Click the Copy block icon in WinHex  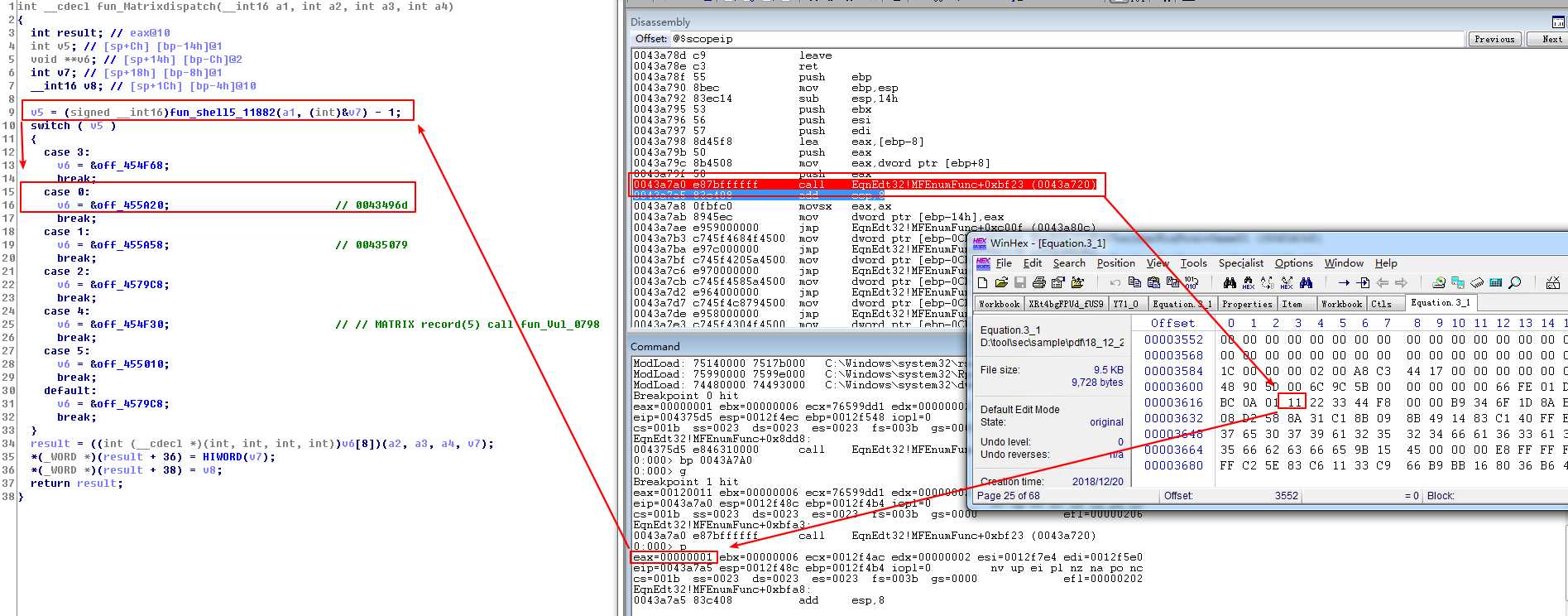tap(1134, 282)
